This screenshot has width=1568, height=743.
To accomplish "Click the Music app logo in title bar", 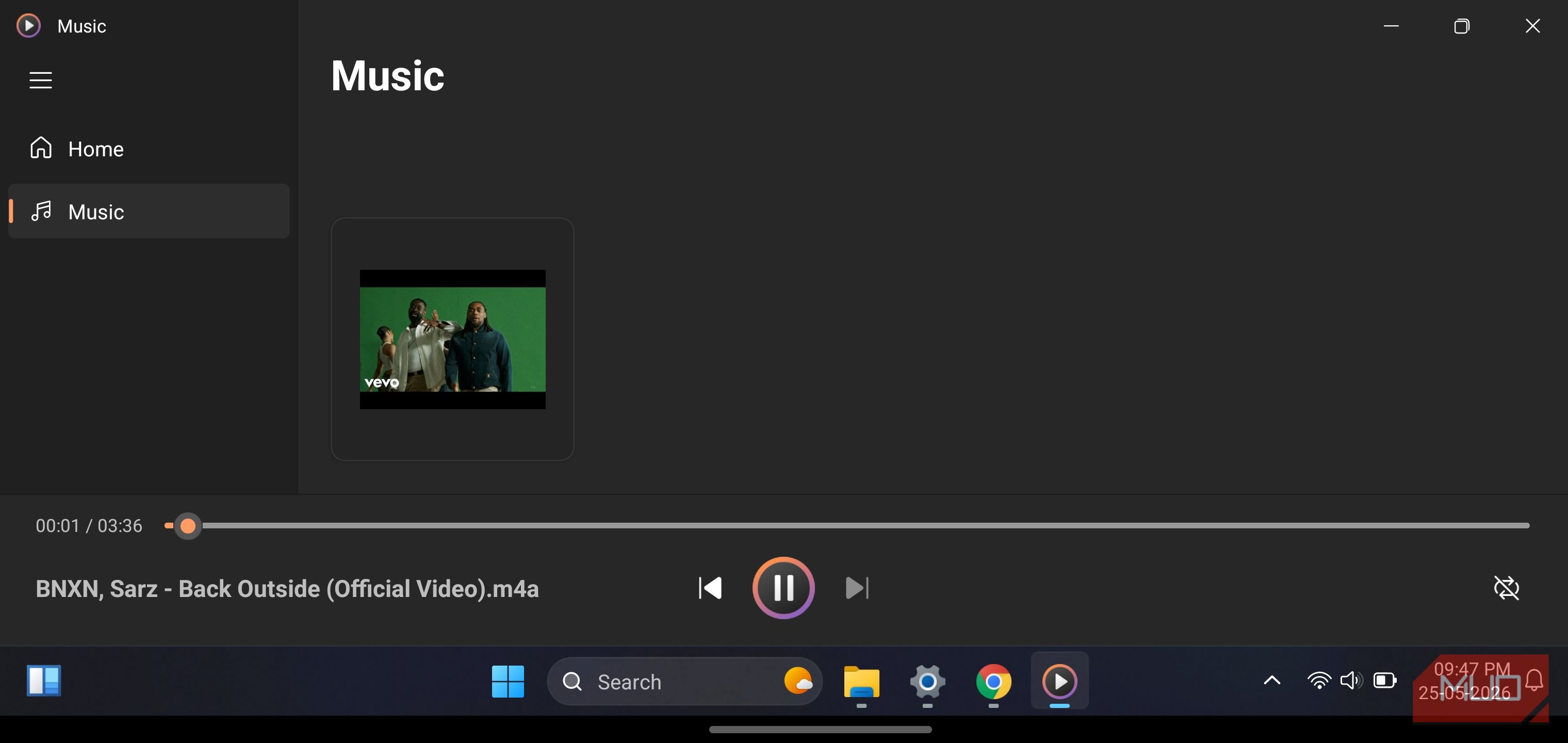I will (x=28, y=26).
